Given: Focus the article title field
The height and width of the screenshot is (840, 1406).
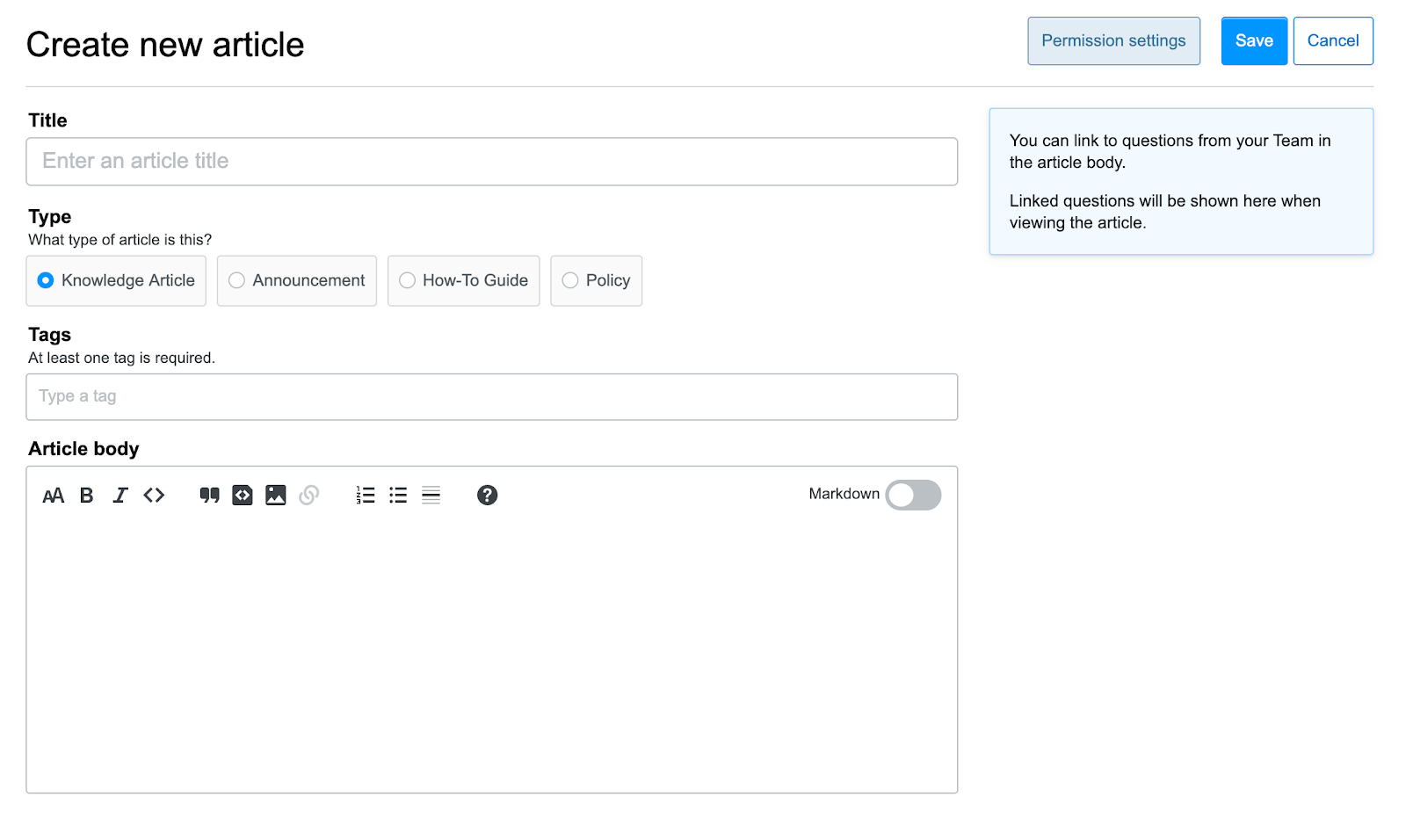Looking at the screenshot, I should click(492, 162).
